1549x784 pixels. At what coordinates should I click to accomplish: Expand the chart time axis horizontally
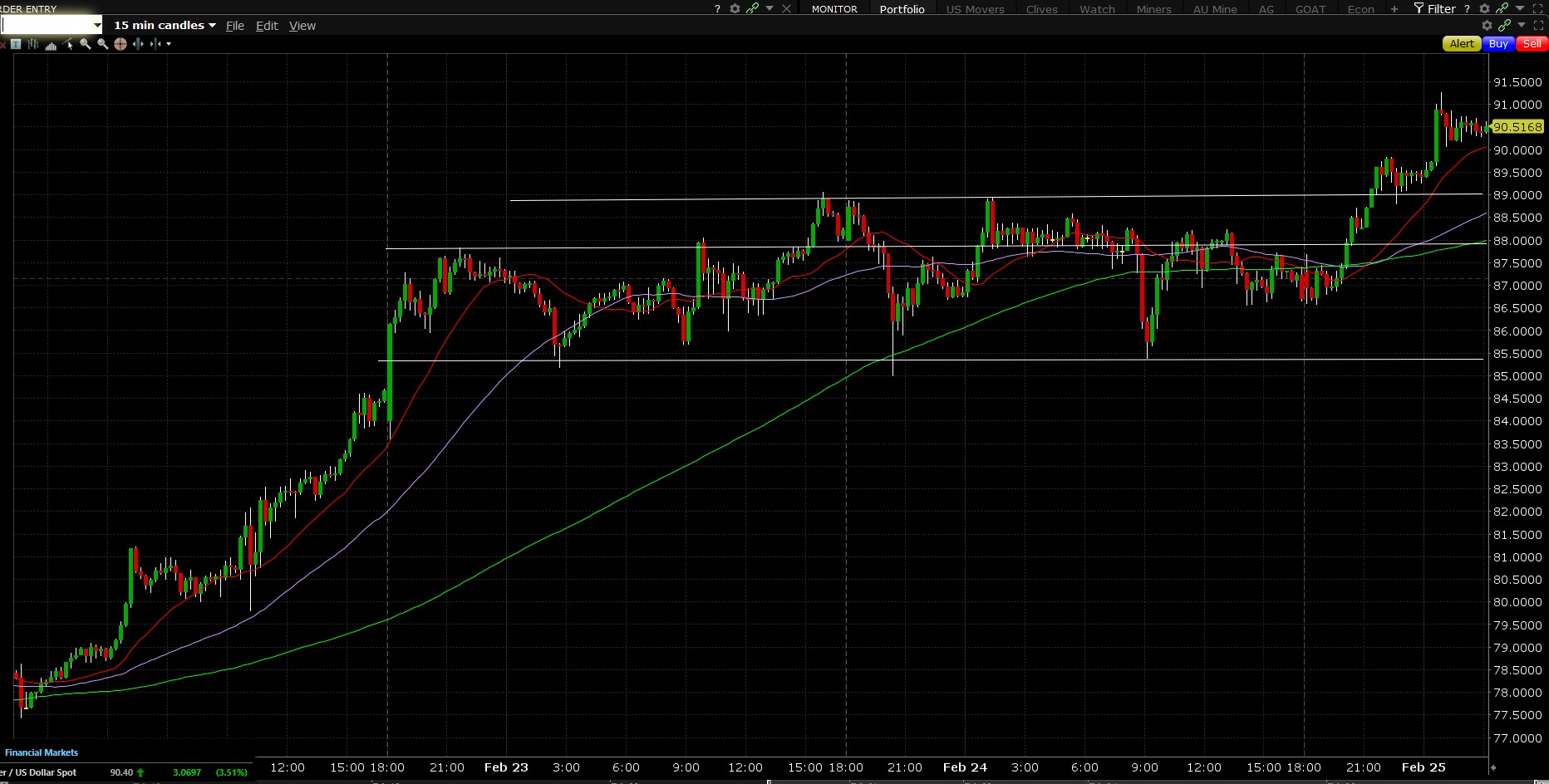tap(138, 44)
